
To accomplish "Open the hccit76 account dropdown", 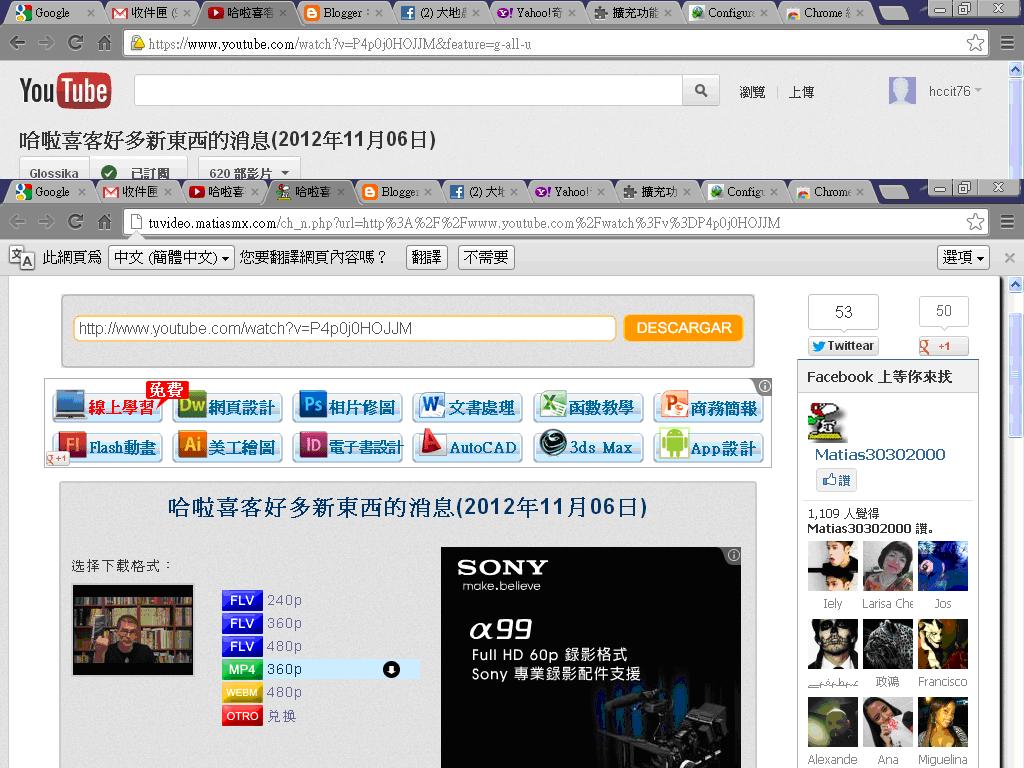I will tap(955, 91).
